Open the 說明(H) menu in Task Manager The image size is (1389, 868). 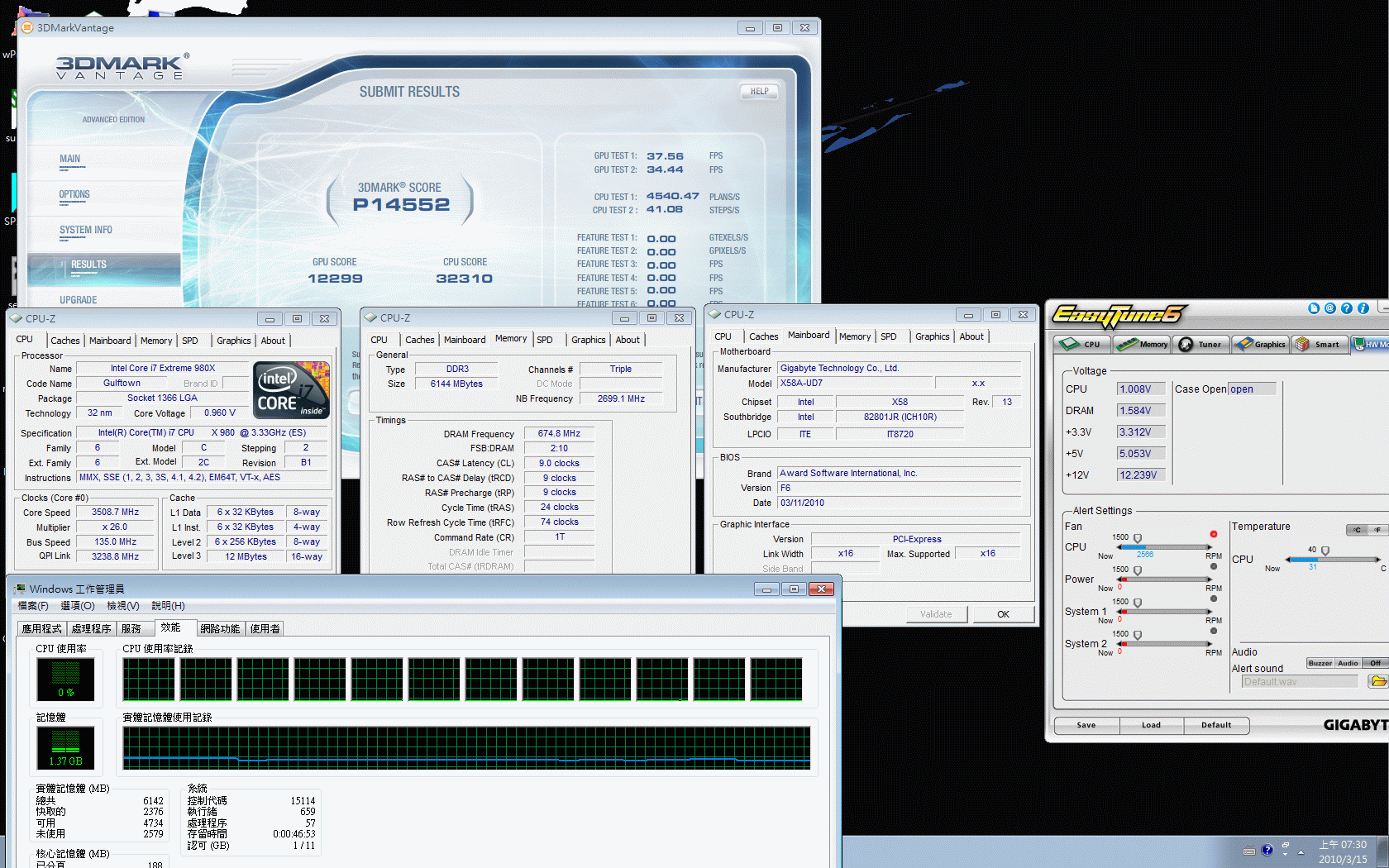tap(168, 606)
